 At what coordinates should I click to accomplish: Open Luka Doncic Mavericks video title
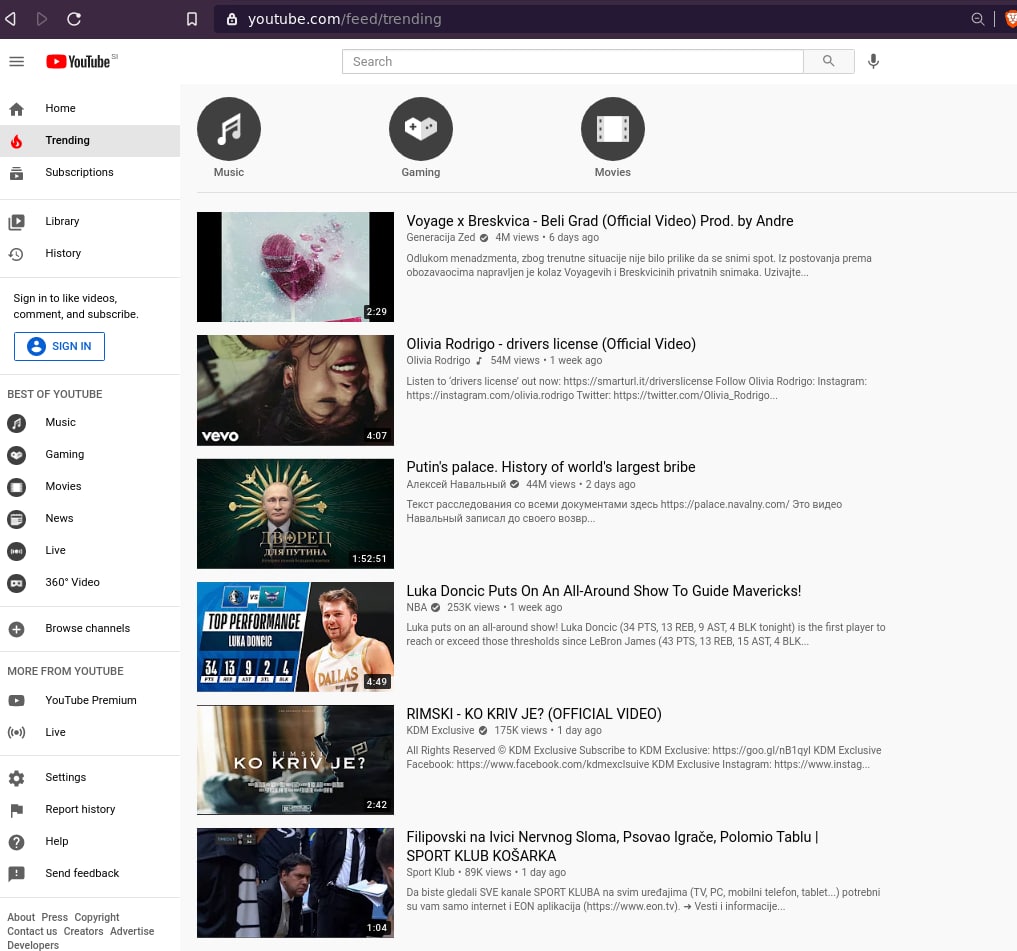tap(603, 591)
